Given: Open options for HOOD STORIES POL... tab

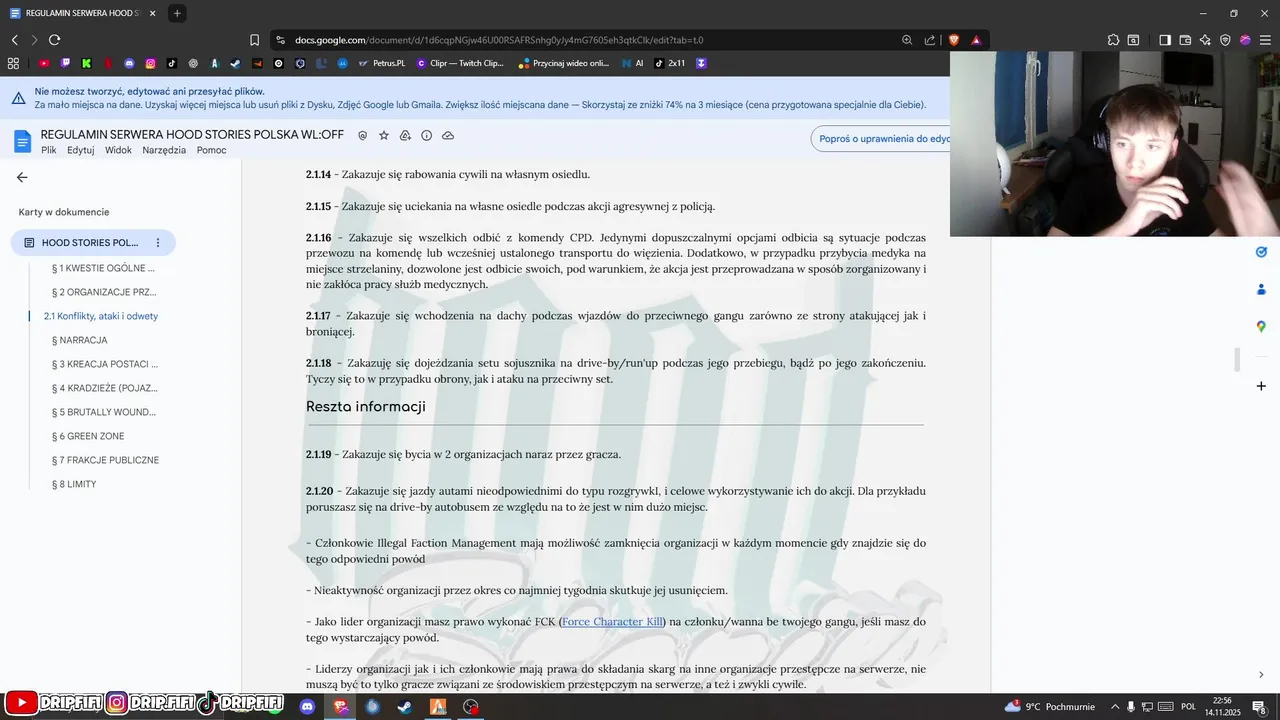Looking at the screenshot, I should pos(158,243).
